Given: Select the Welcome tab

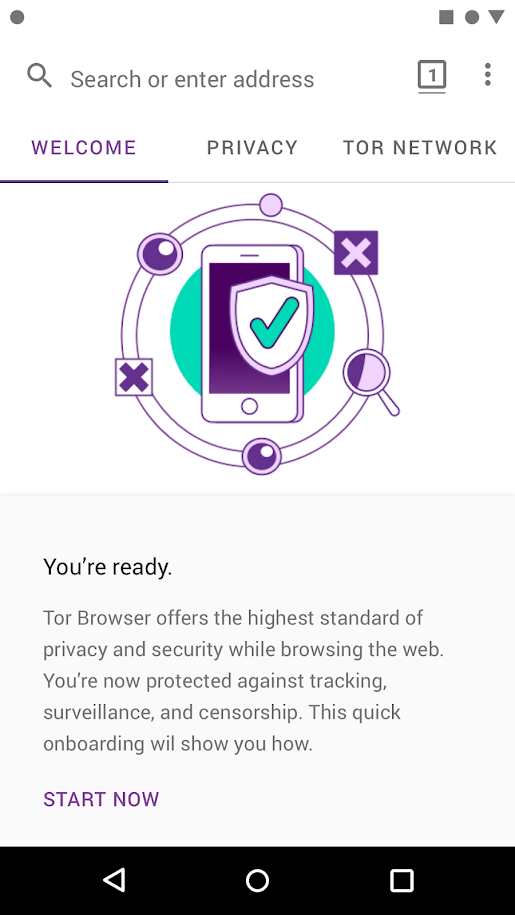Looking at the screenshot, I should click(84, 148).
